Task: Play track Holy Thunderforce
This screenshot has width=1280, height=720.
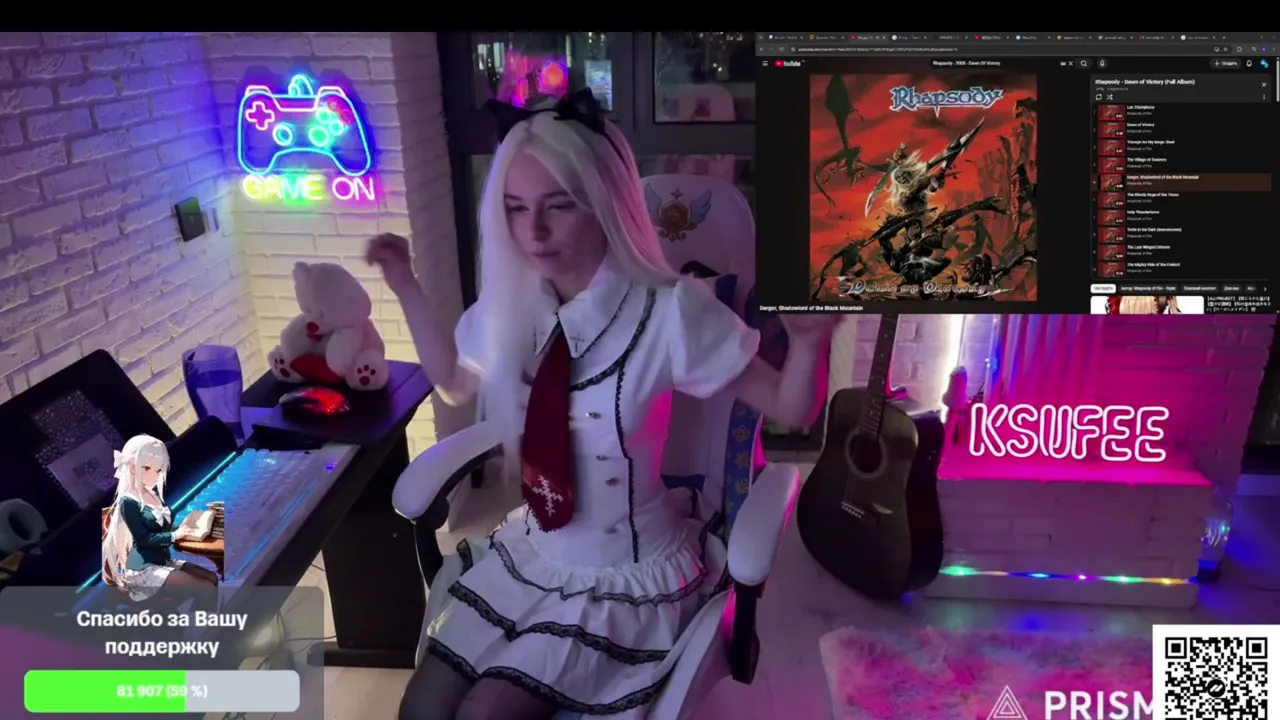Action: (1181, 217)
